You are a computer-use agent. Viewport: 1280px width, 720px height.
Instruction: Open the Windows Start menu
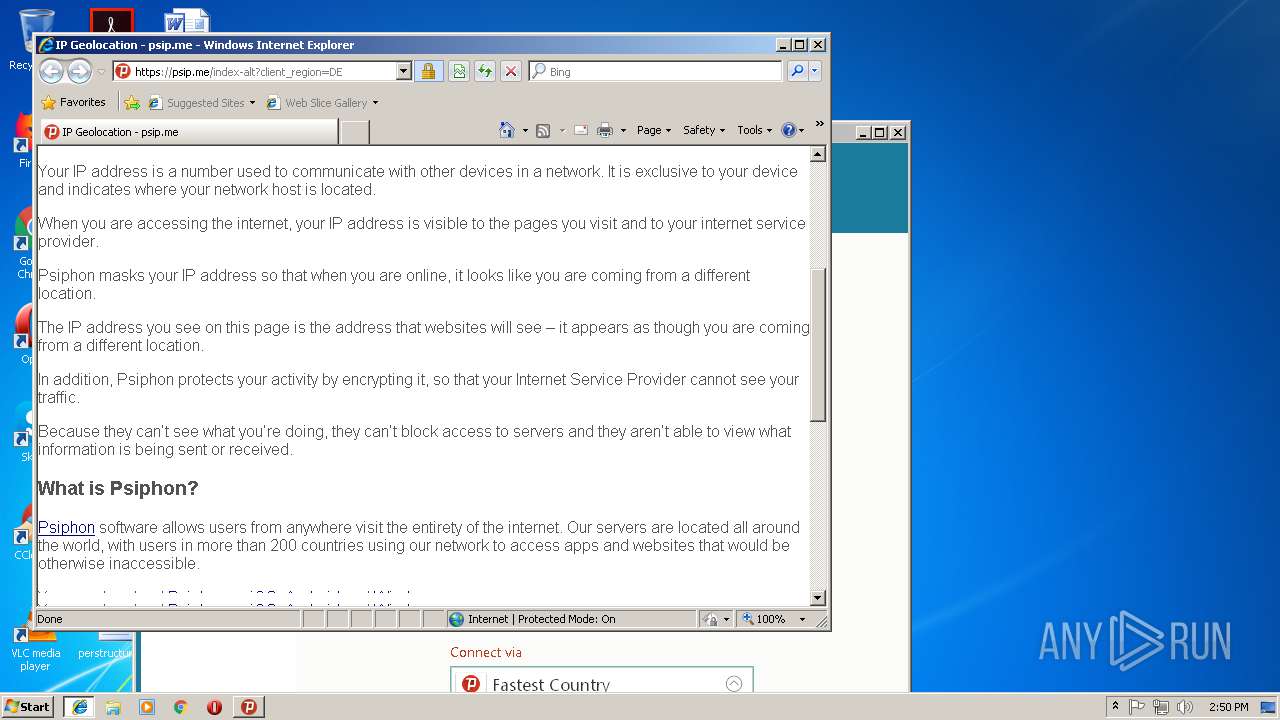(x=28, y=706)
